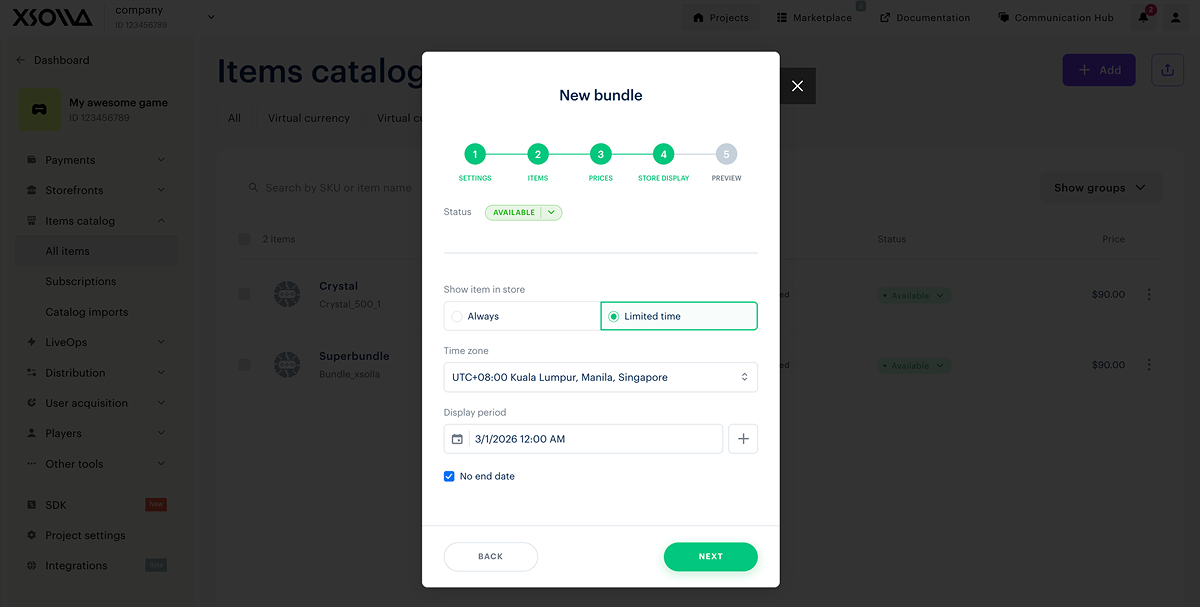Select the Always radio option
Image resolution: width=1200 pixels, height=607 pixels.
click(457, 316)
